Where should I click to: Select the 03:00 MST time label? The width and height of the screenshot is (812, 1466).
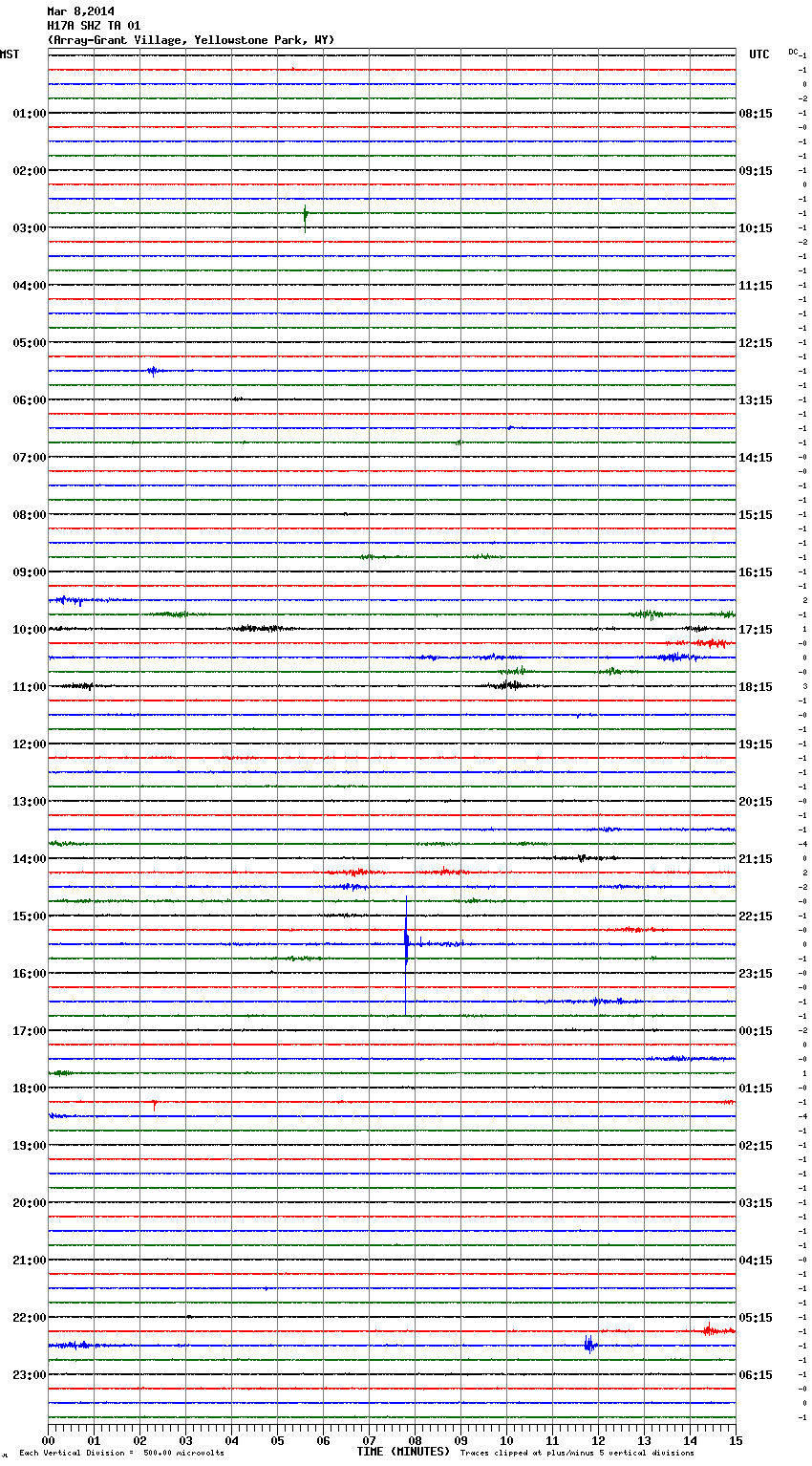point(30,228)
